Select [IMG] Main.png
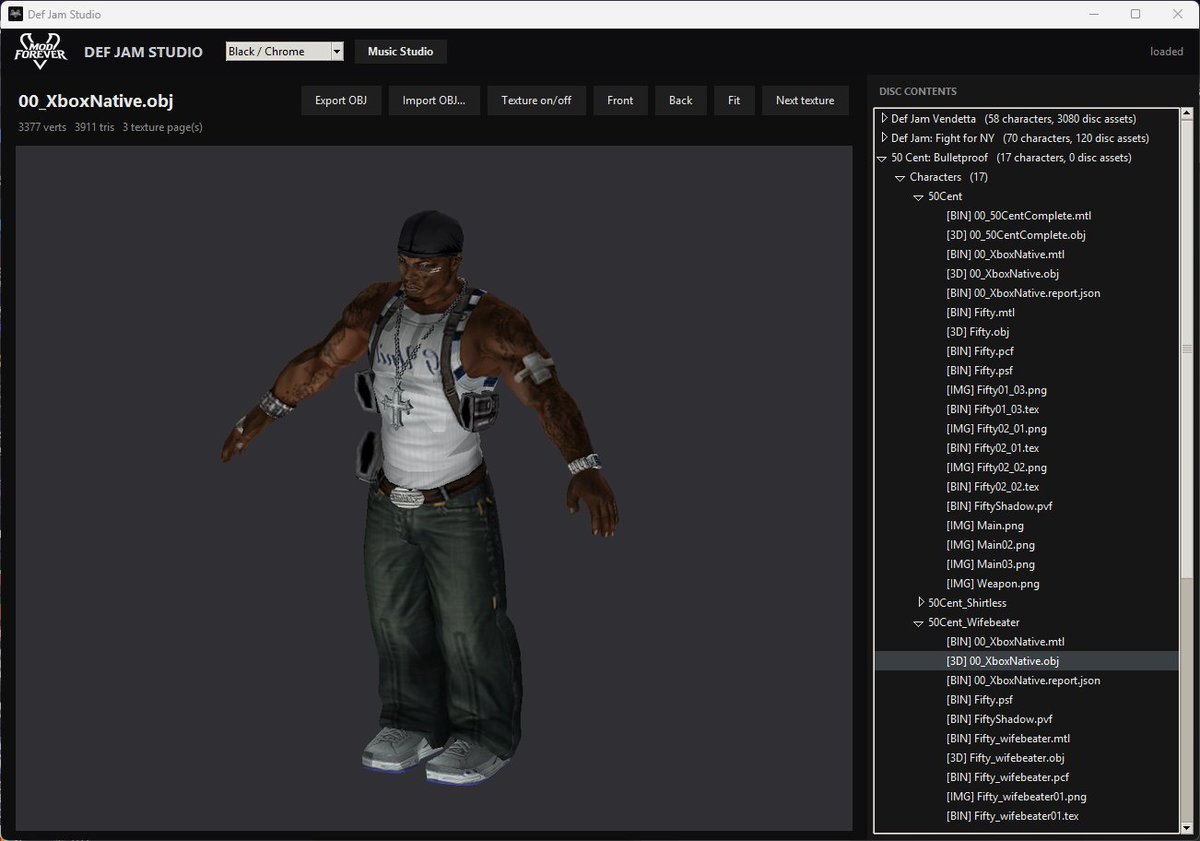 click(x=985, y=525)
